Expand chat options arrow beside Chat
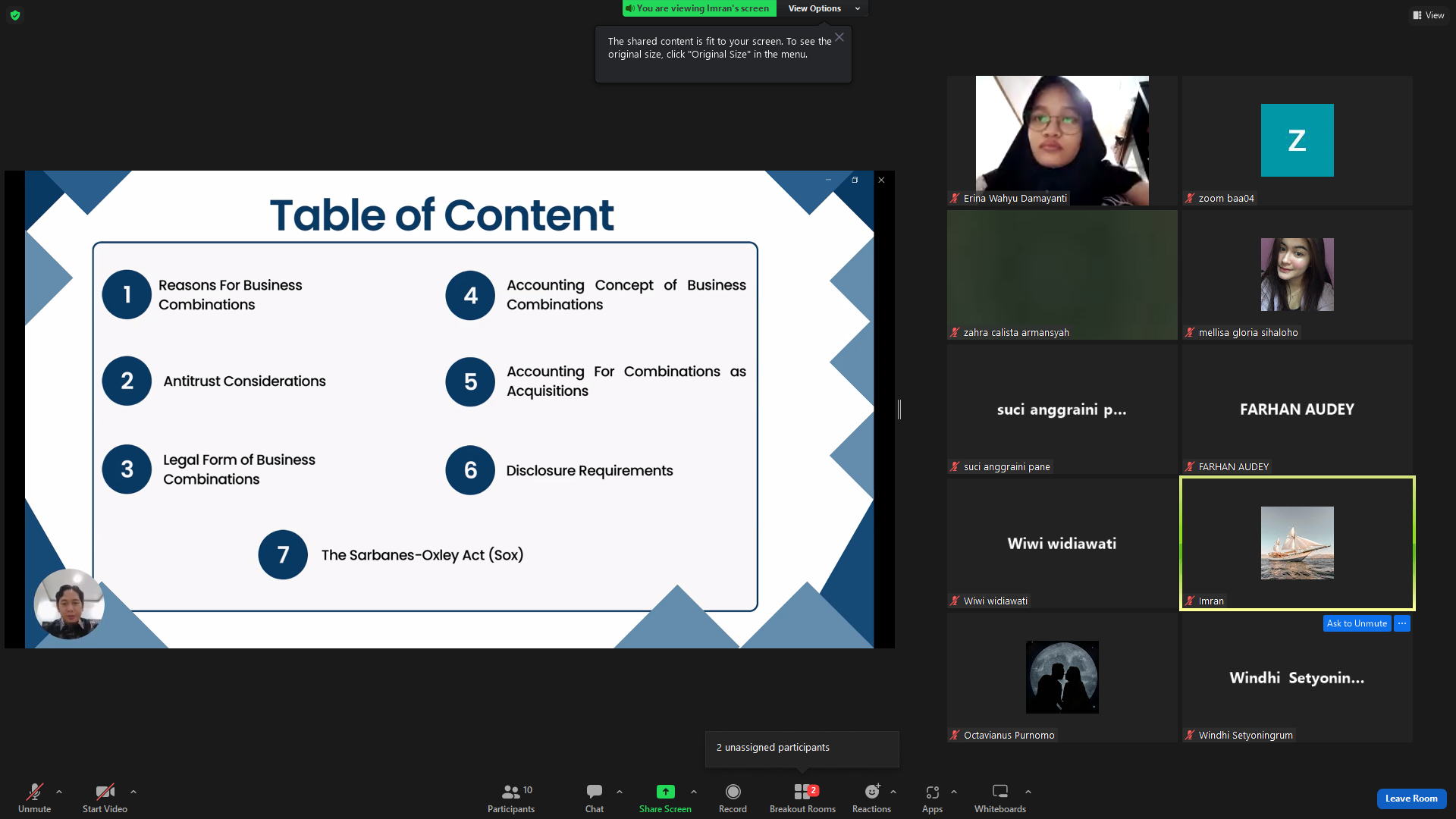1456x819 pixels. [x=620, y=792]
